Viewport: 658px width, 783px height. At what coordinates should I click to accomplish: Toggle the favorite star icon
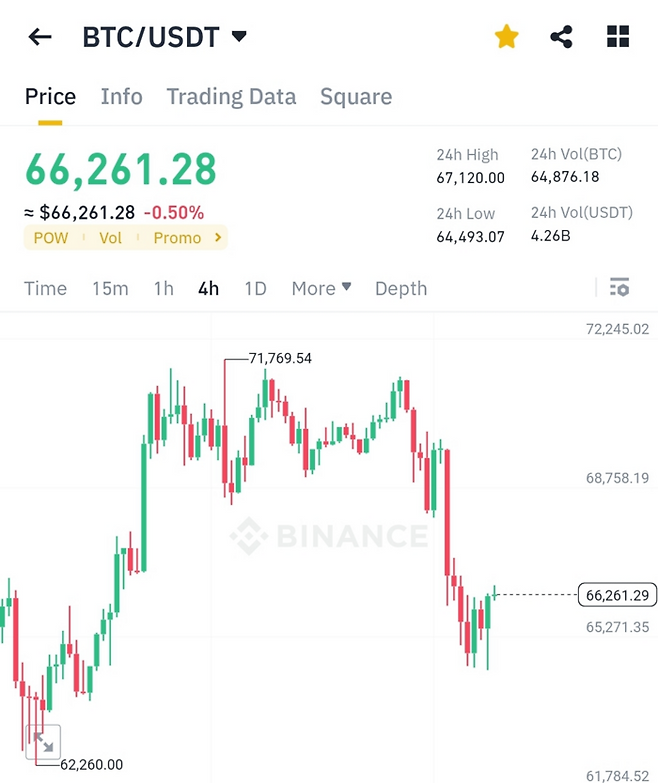(x=507, y=38)
